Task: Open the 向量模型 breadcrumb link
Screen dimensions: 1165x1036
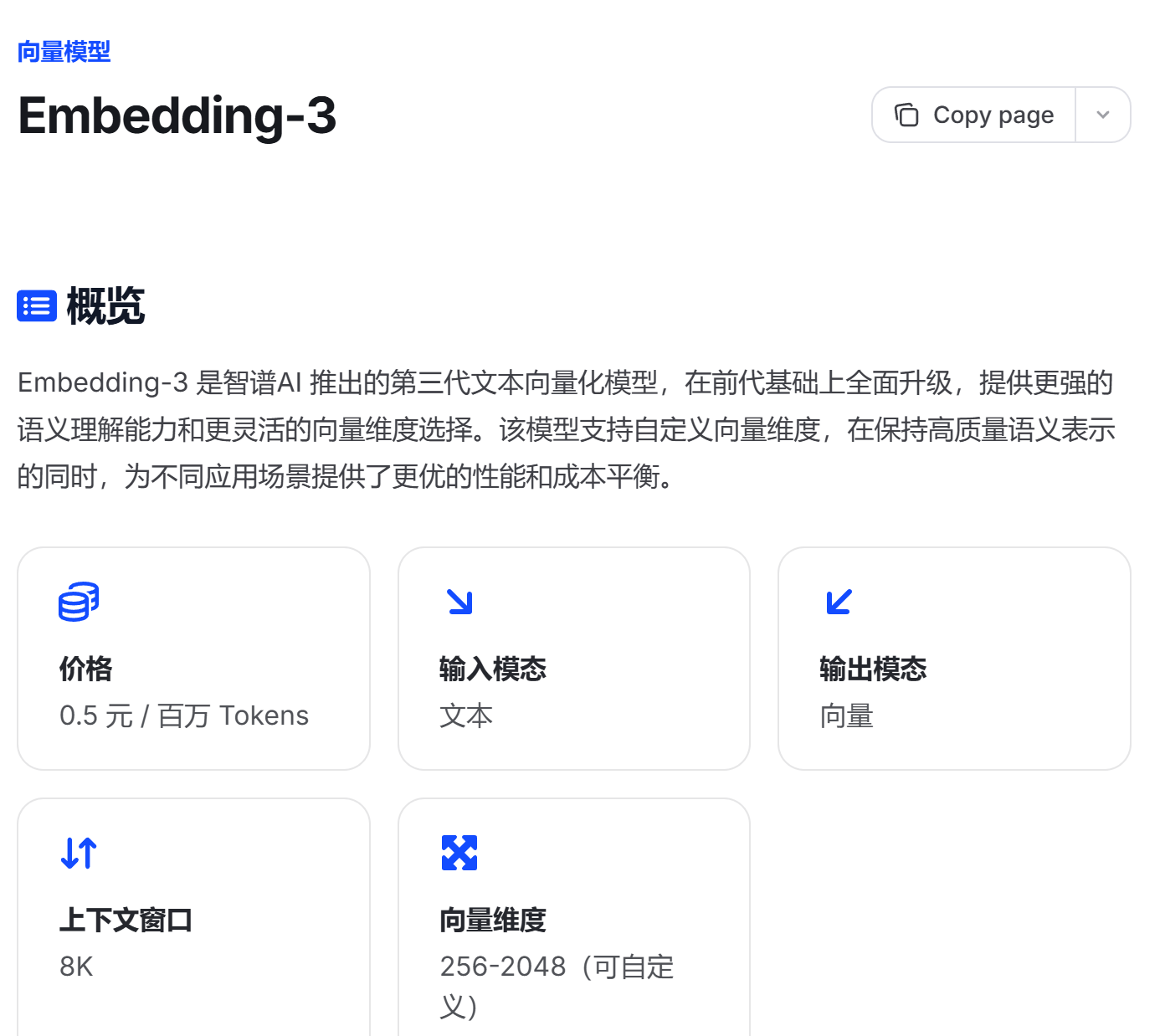Action: point(64,52)
